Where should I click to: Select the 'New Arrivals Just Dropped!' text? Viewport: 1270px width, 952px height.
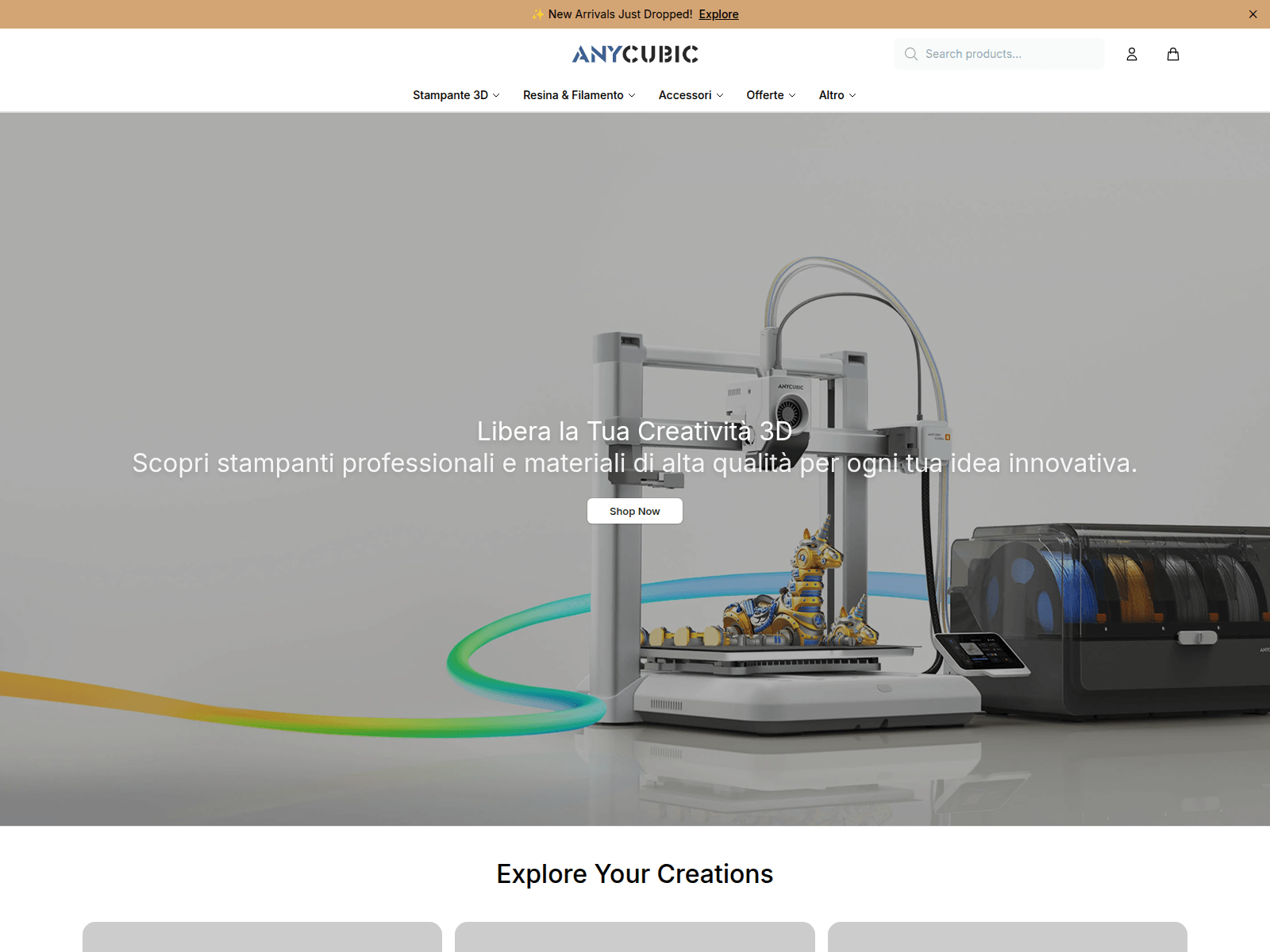click(x=620, y=14)
